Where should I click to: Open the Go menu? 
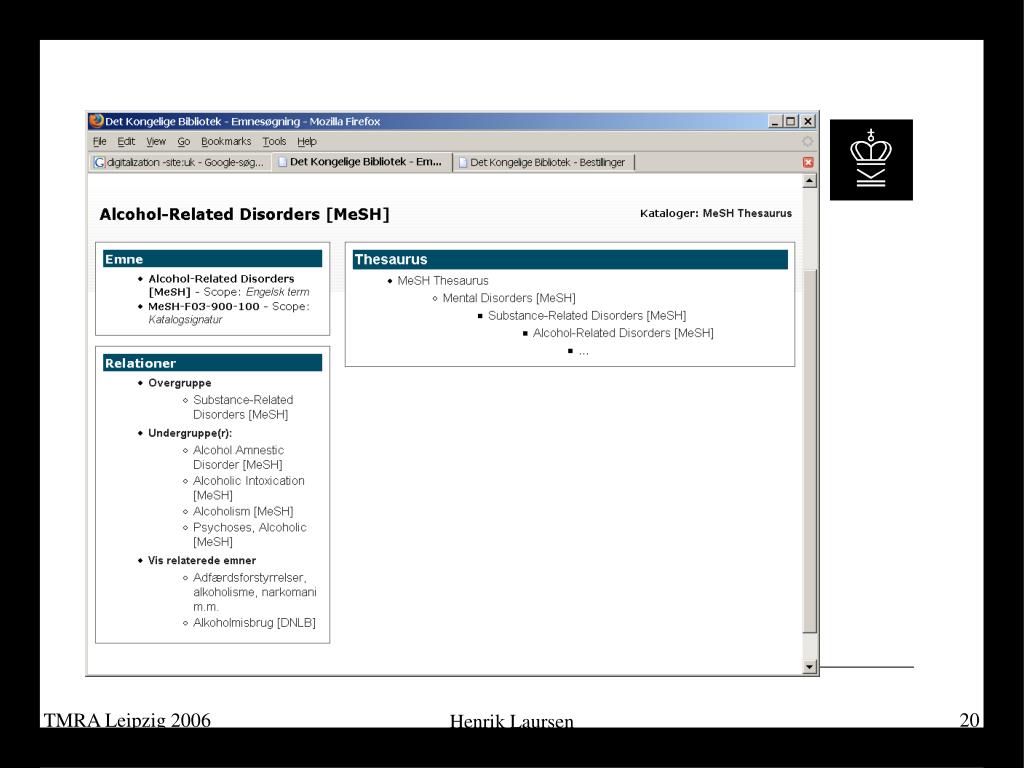pyautogui.click(x=184, y=141)
